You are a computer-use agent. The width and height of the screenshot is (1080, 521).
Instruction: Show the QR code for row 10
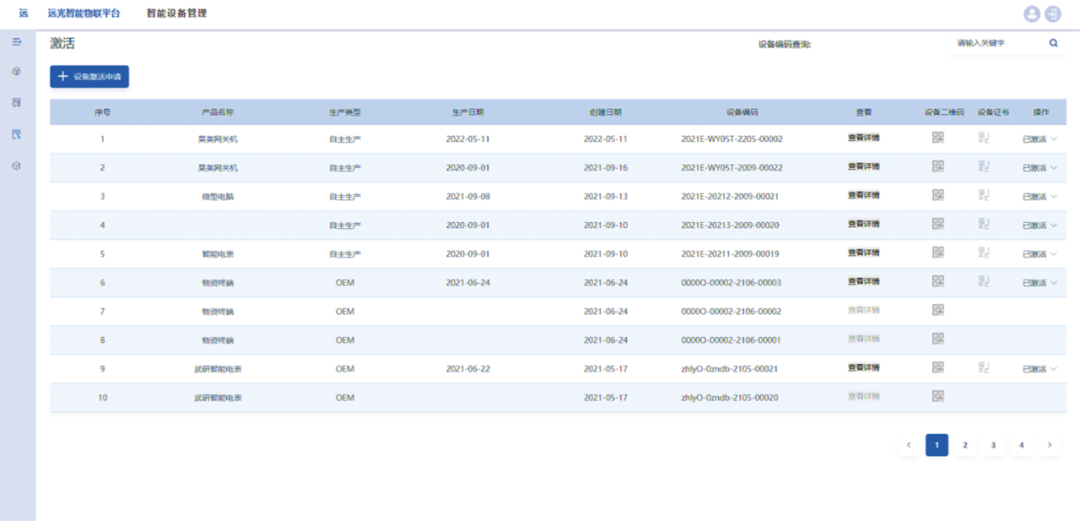coord(938,397)
